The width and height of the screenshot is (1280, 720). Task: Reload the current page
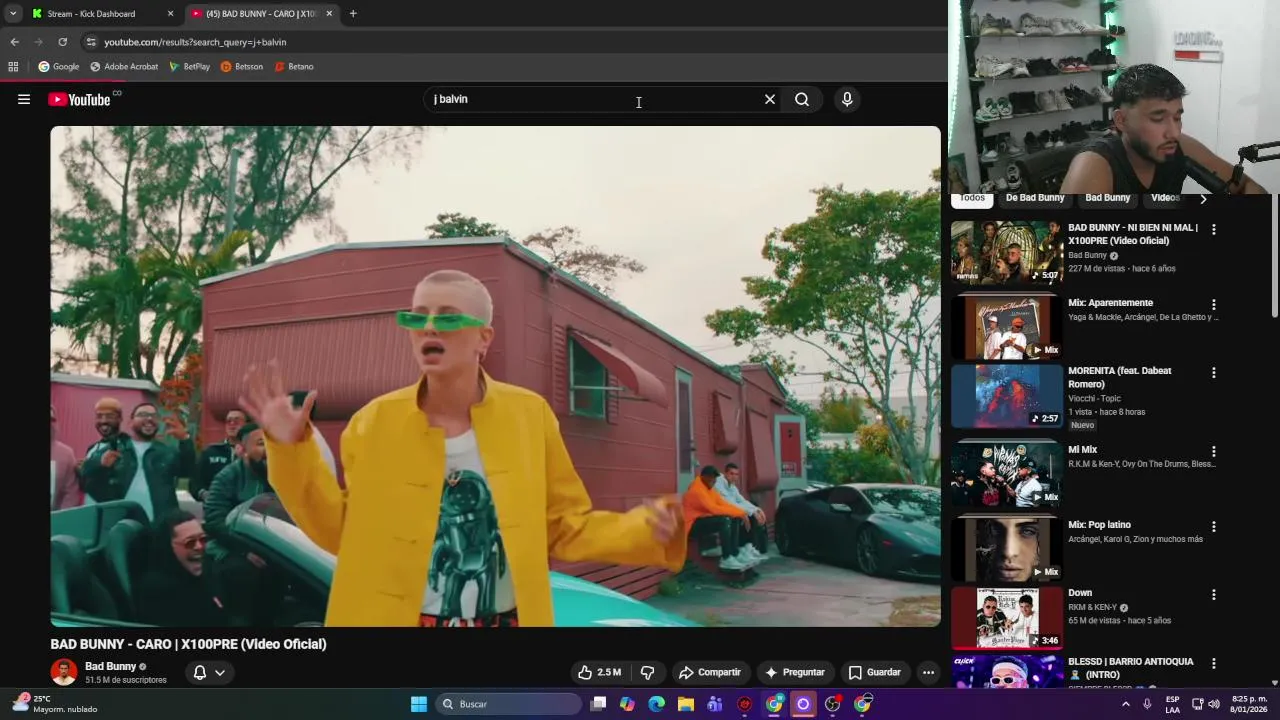pyautogui.click(x=62, y=42)
